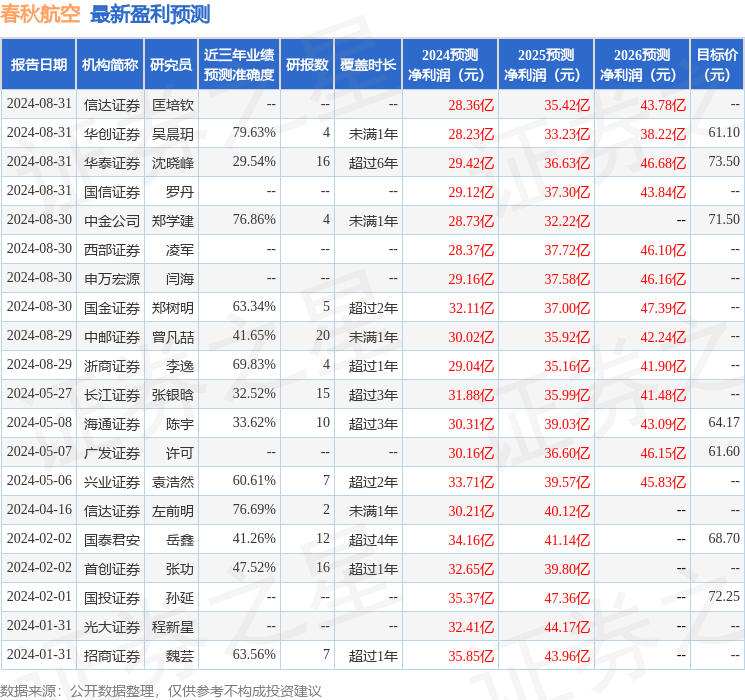Click 2025 profit value 39.03亿
Image resolution: width=745 pixels, height=700 pixels.
pyautogui.click(x=567, y=424)
